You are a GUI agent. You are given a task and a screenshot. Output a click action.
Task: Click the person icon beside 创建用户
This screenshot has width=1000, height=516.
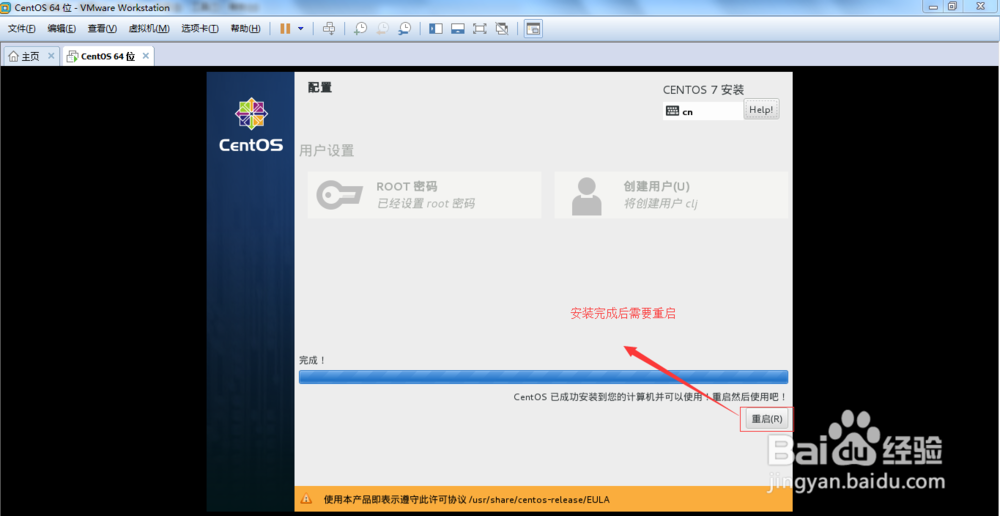click(587, 196)
